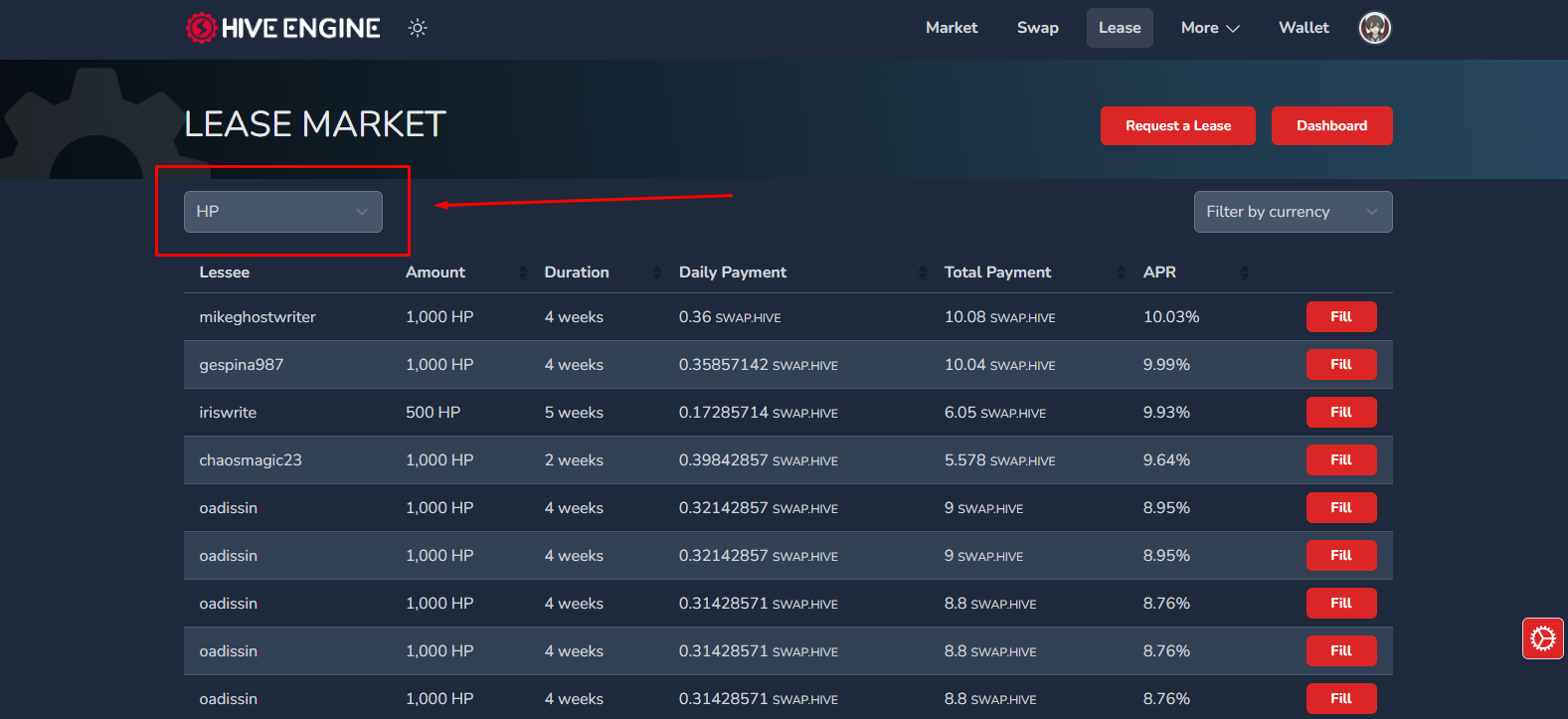Image resolution: width=1568 pixels, height=719 pixels.
Task: Sort by Daily Payment column arrows
Action: point(923,272)
